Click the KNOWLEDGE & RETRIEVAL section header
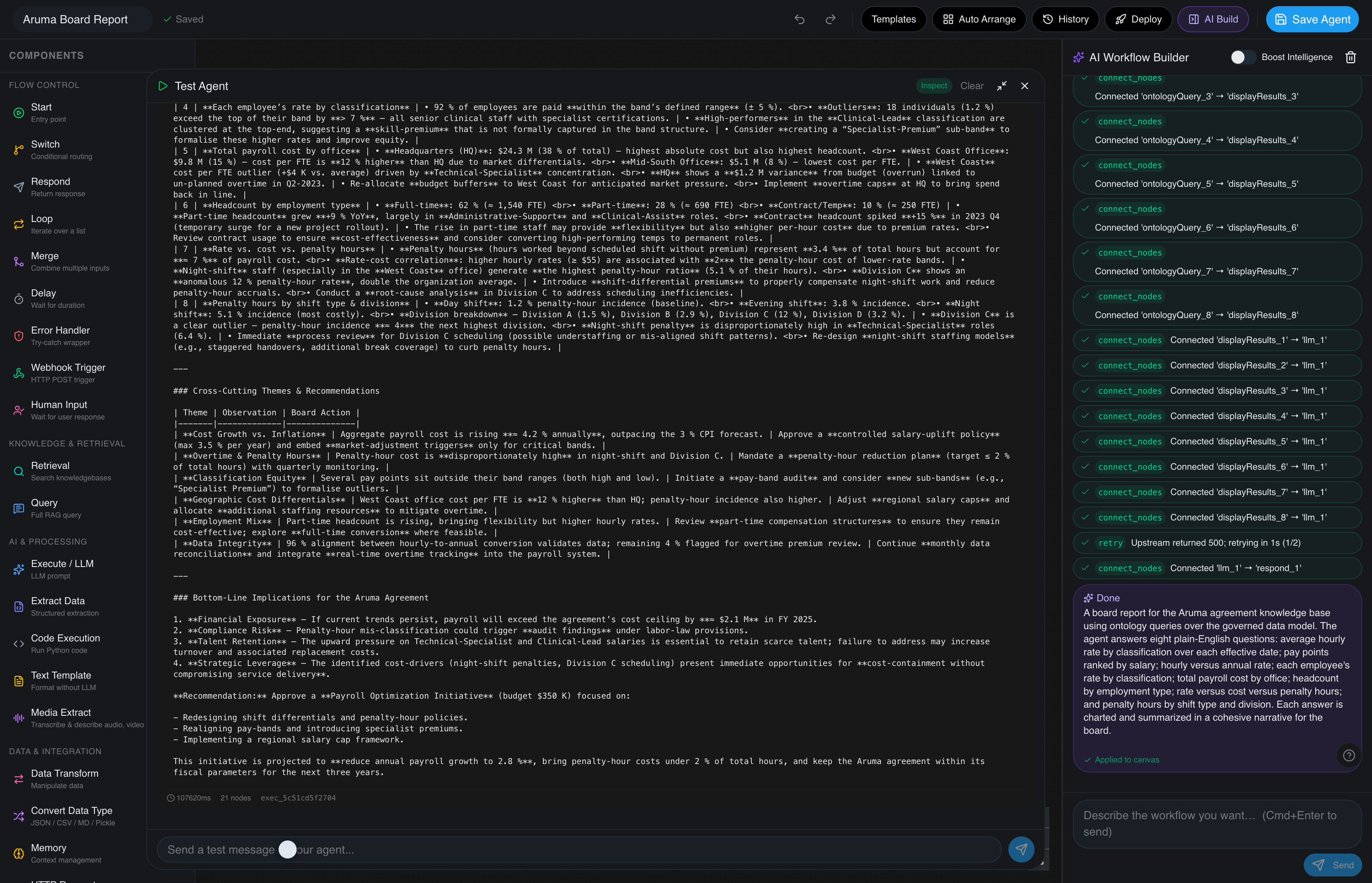Image resolution: width=1372 pixels, height=883 pixels. tap(67, 444)
